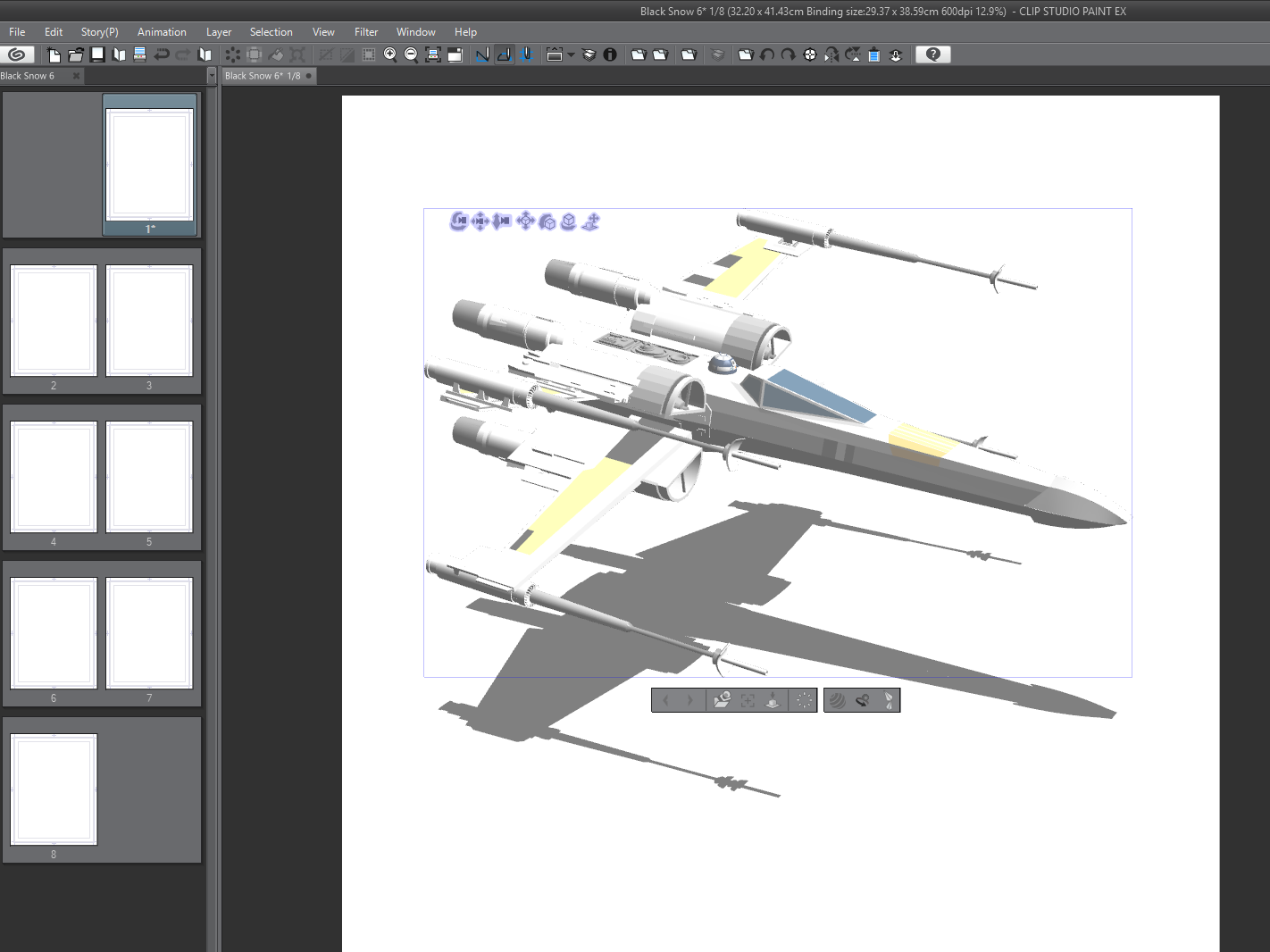Screen dimensions: 1270x952
Task: Click the Open file folder icon
Action: pos(76,54)
